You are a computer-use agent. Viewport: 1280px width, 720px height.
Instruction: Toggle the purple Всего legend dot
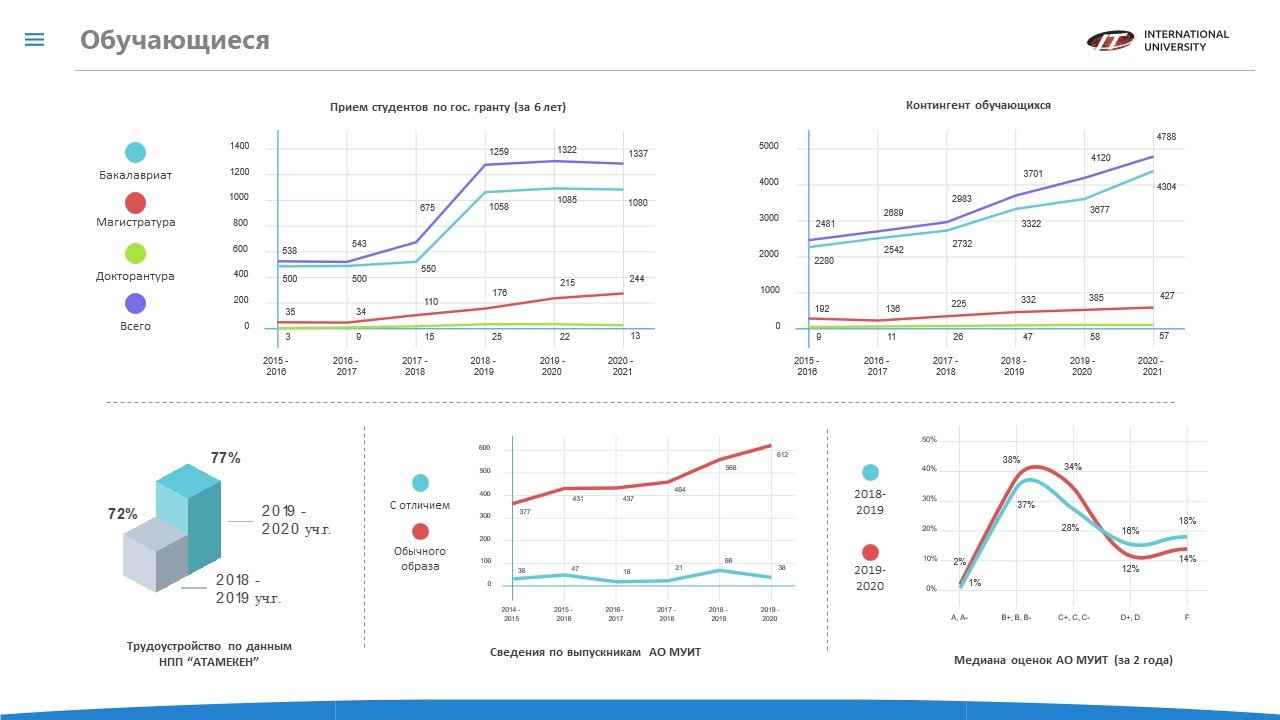pos(135,304)
